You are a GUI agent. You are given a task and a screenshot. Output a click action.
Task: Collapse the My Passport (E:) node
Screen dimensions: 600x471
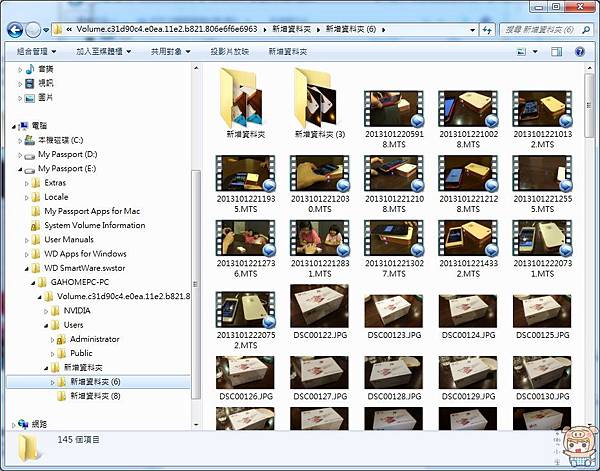click(20, 169)
